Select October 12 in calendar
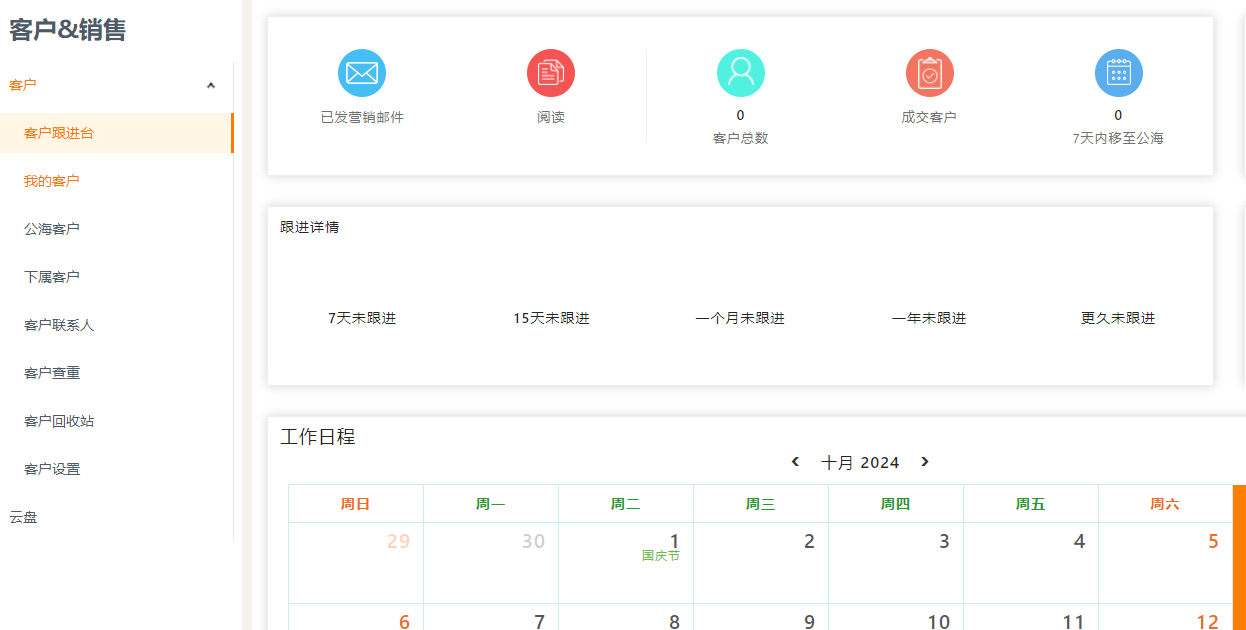Screen dimensions: 1246x630 1166,617
